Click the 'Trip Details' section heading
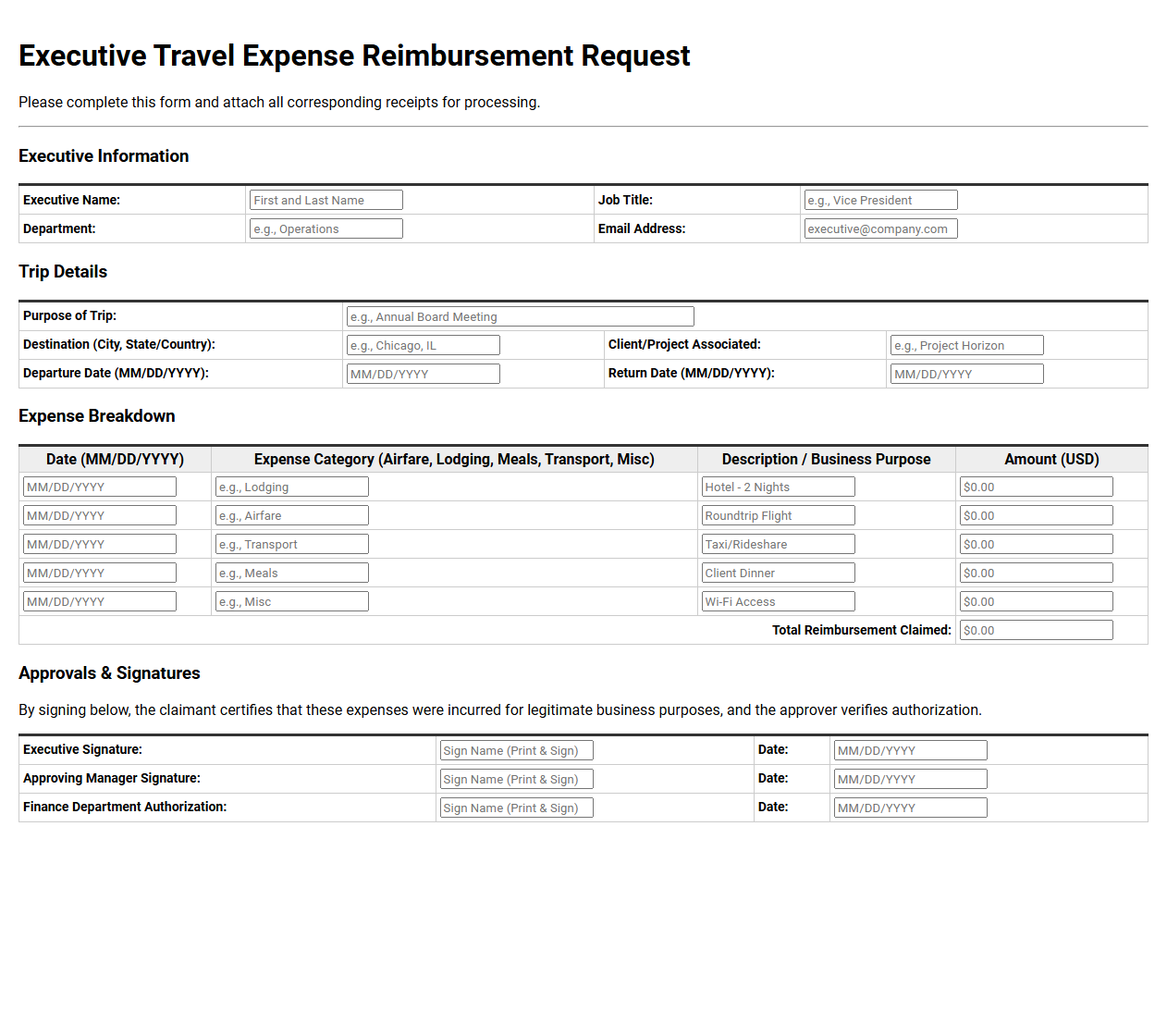Screen dimensions: 1167x1036 tap(63, 272)
